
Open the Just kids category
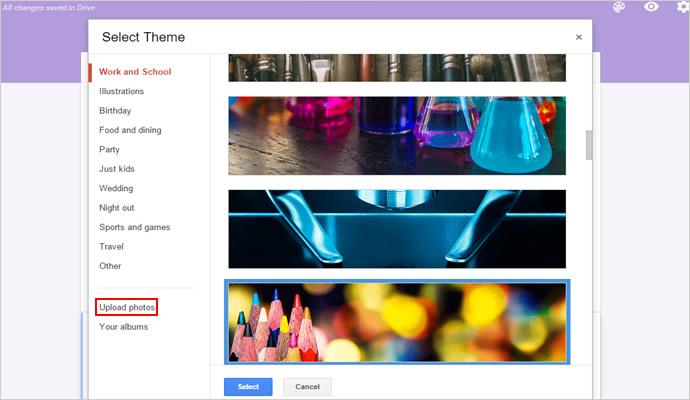pos(117,169)
